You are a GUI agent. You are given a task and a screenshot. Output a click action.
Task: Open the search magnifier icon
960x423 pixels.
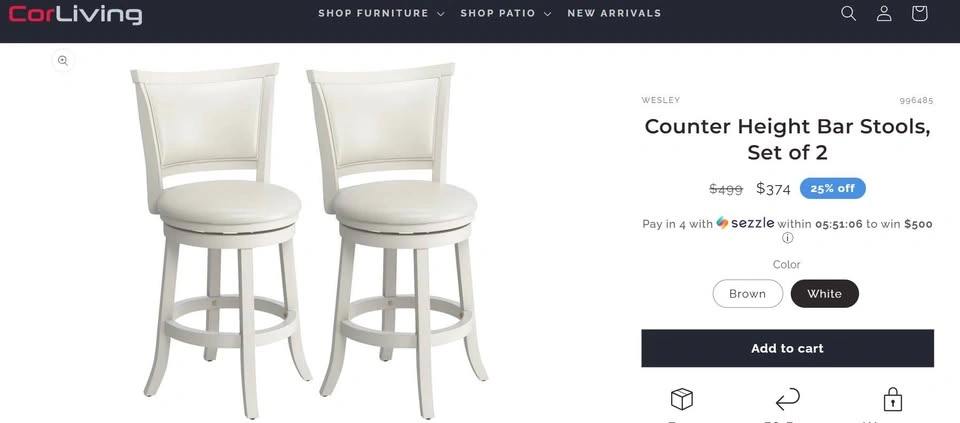tap(848, 13)
